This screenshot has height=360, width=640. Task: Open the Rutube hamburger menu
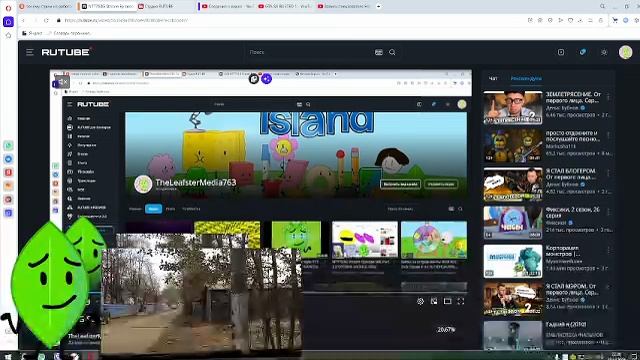tap(29, 52)
